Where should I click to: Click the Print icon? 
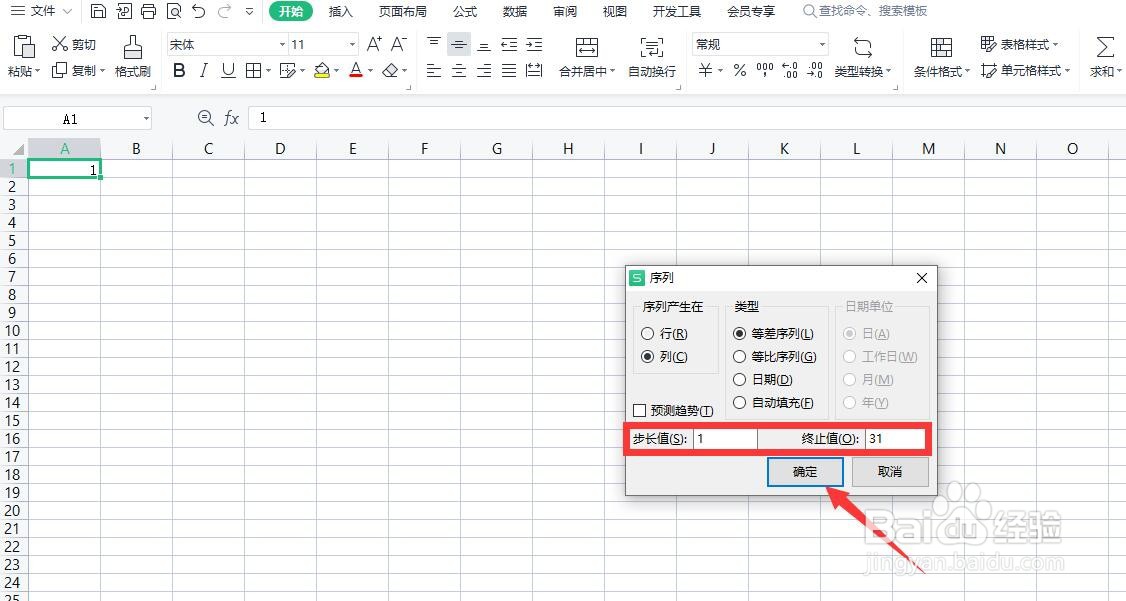149,11
